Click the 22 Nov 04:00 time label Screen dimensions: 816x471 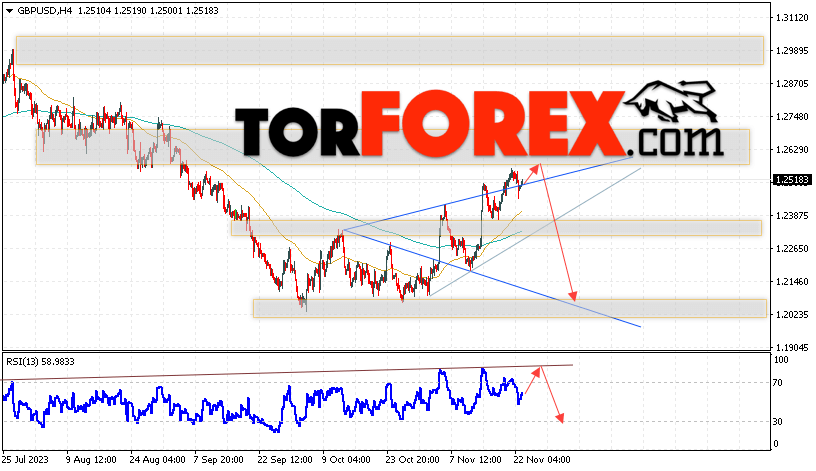pyautogui.click(x=542, y=460)
